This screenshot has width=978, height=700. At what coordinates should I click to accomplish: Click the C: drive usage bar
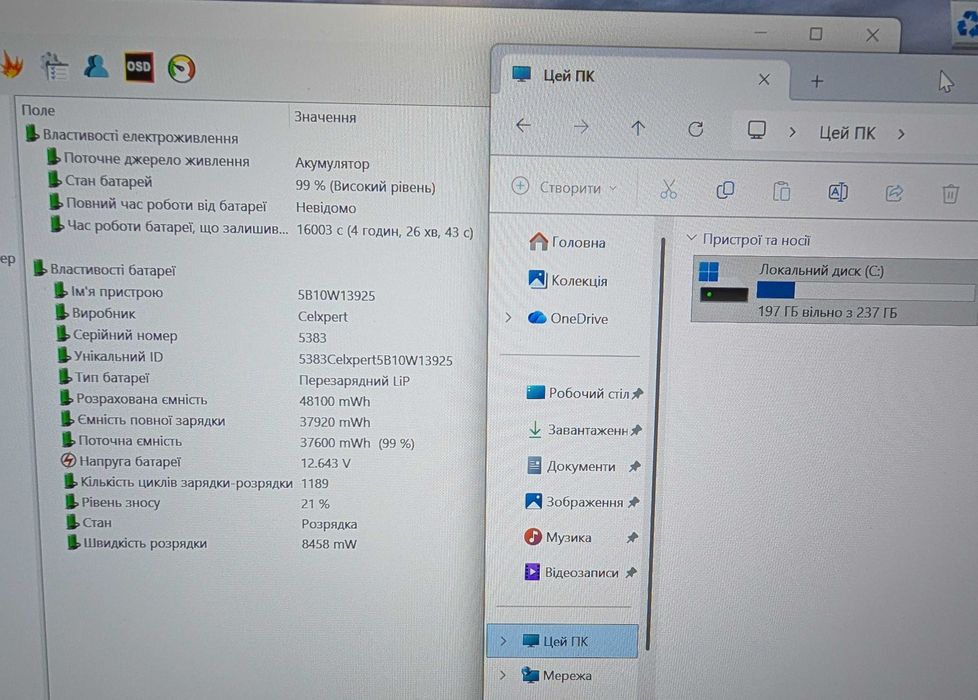pyautogui.click(x=864, y=291)
